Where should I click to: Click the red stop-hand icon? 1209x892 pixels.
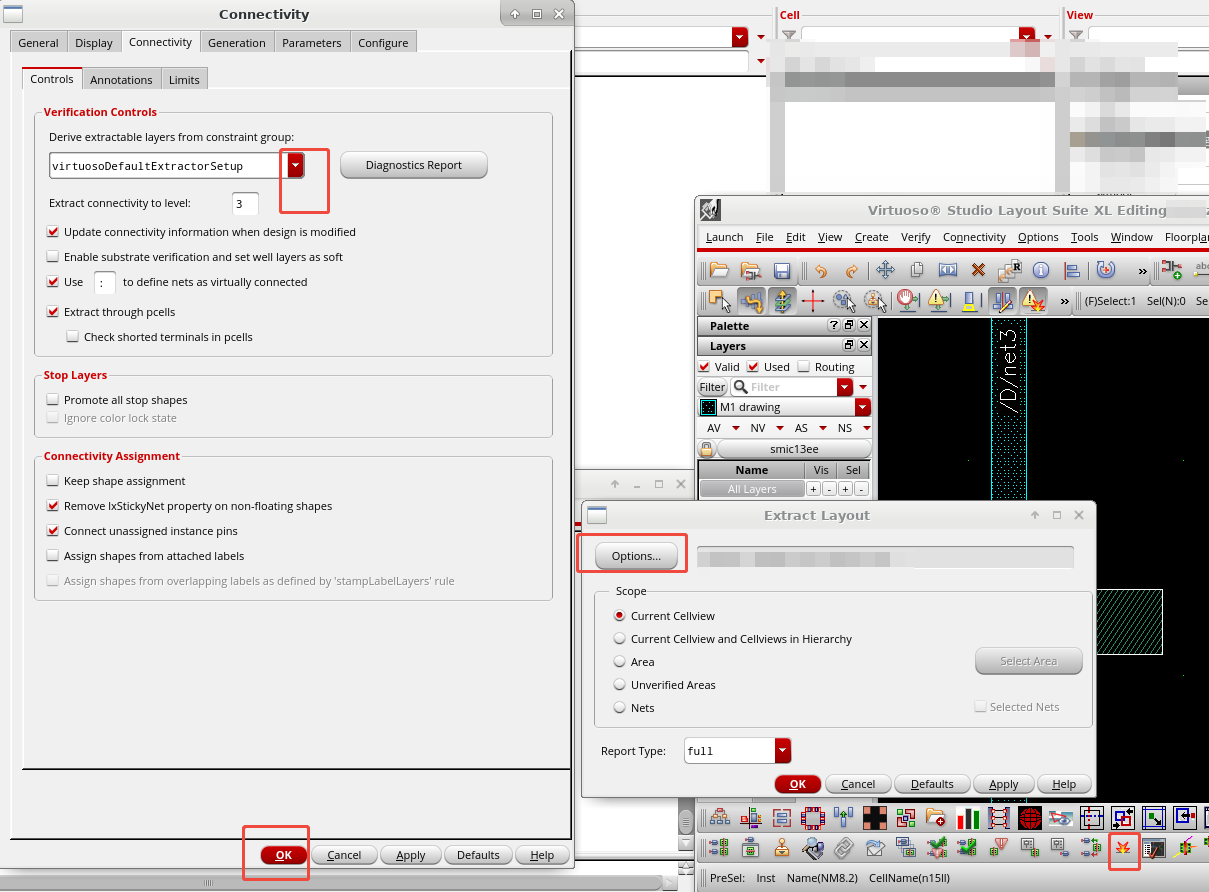pyautogui.click(x=907, y=300)
